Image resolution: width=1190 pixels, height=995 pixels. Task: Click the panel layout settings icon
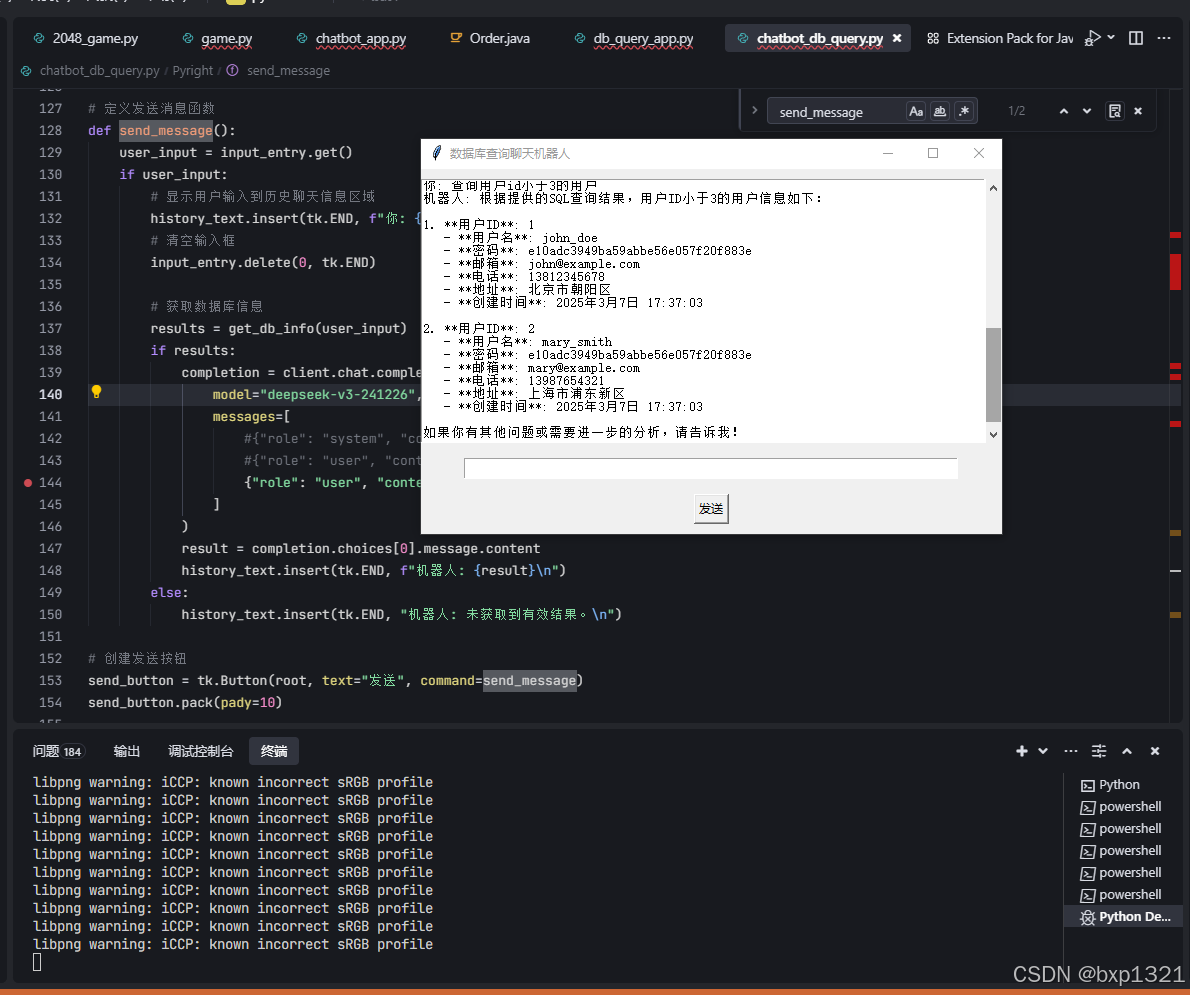pyautogui.click(x=1099, y=751)
